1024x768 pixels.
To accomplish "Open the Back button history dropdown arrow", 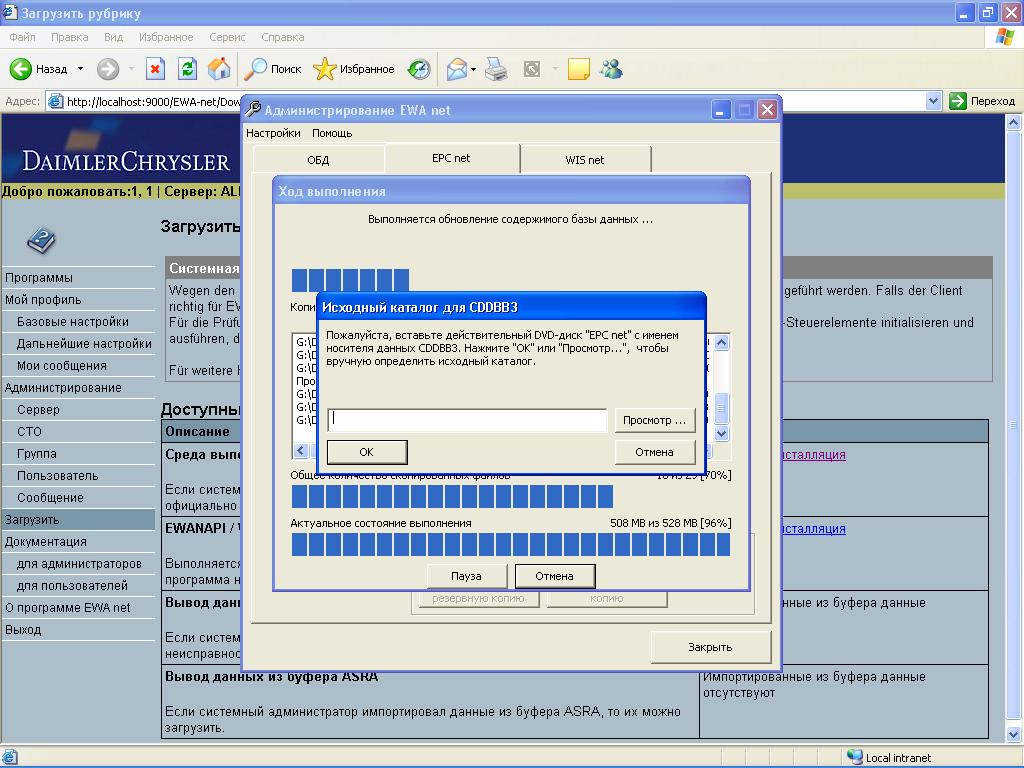I will (80, 69).
